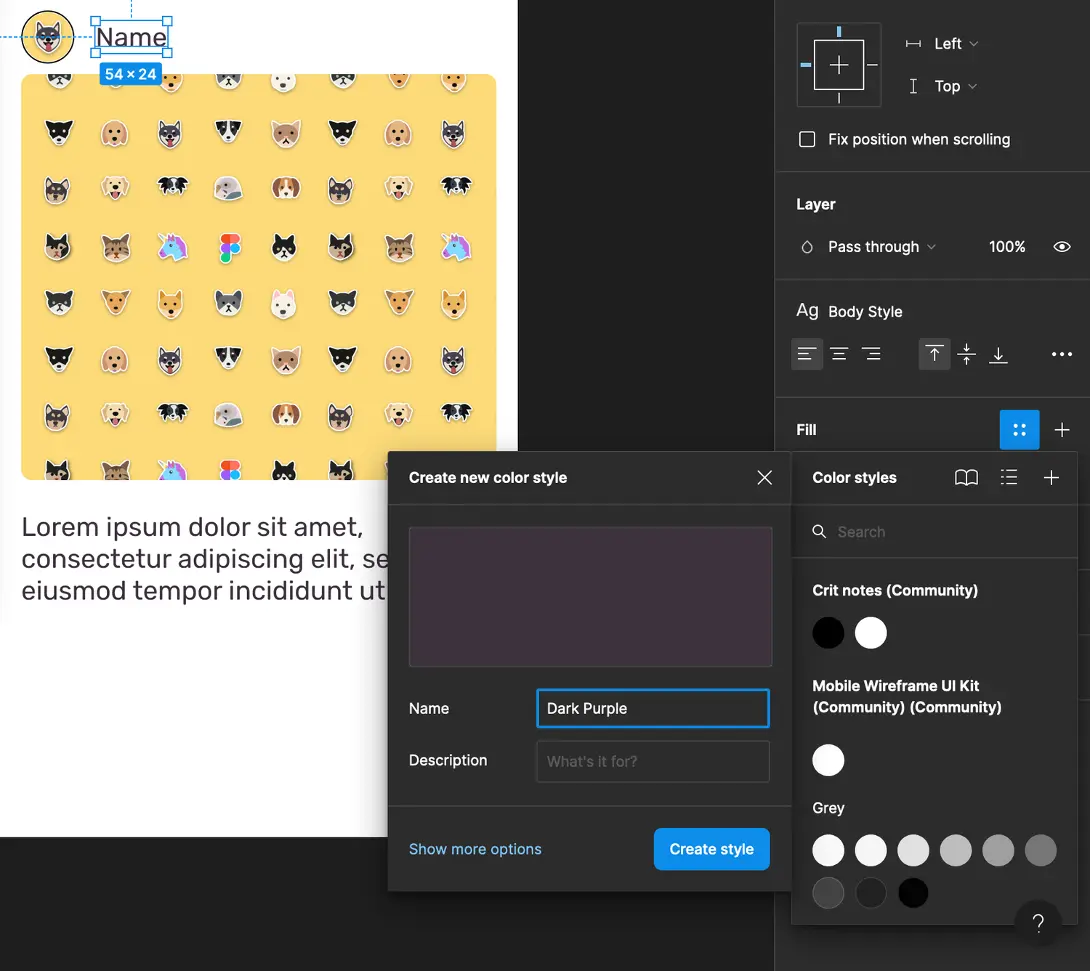The height and width of the screenshot is (971, 1090).
Task: Click the Layer section label
Action: pyautogui.click(x=815, y=204)
